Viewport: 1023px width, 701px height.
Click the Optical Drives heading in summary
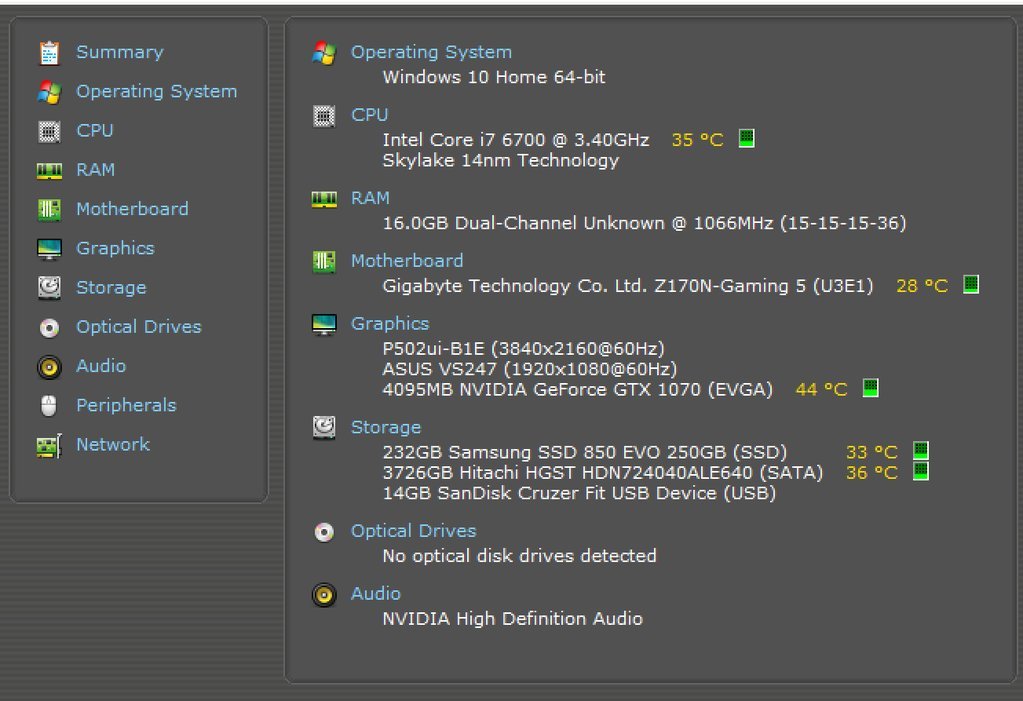413,531
